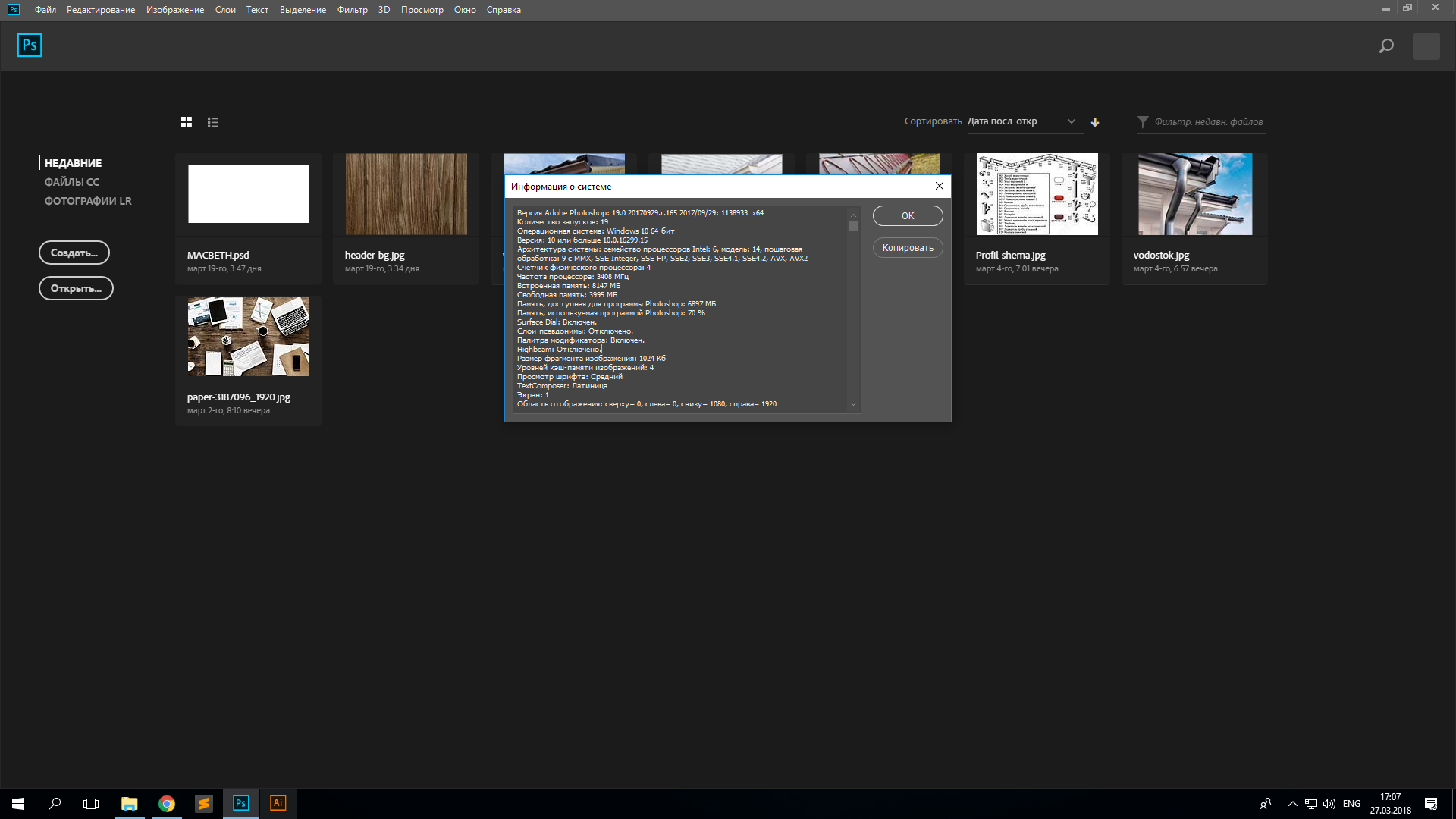This screenshot has width=1456, height=819.
Task: Open the Окно menu
Action: coord(466,10)
